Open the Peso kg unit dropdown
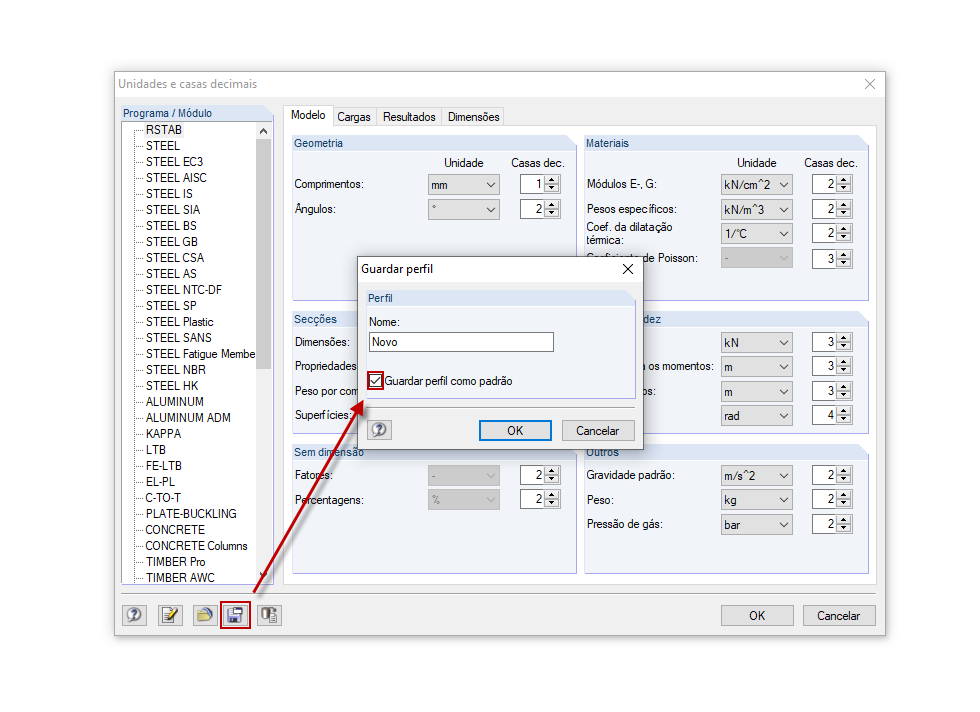Screen dimensions: 980x712 [756, 500]
